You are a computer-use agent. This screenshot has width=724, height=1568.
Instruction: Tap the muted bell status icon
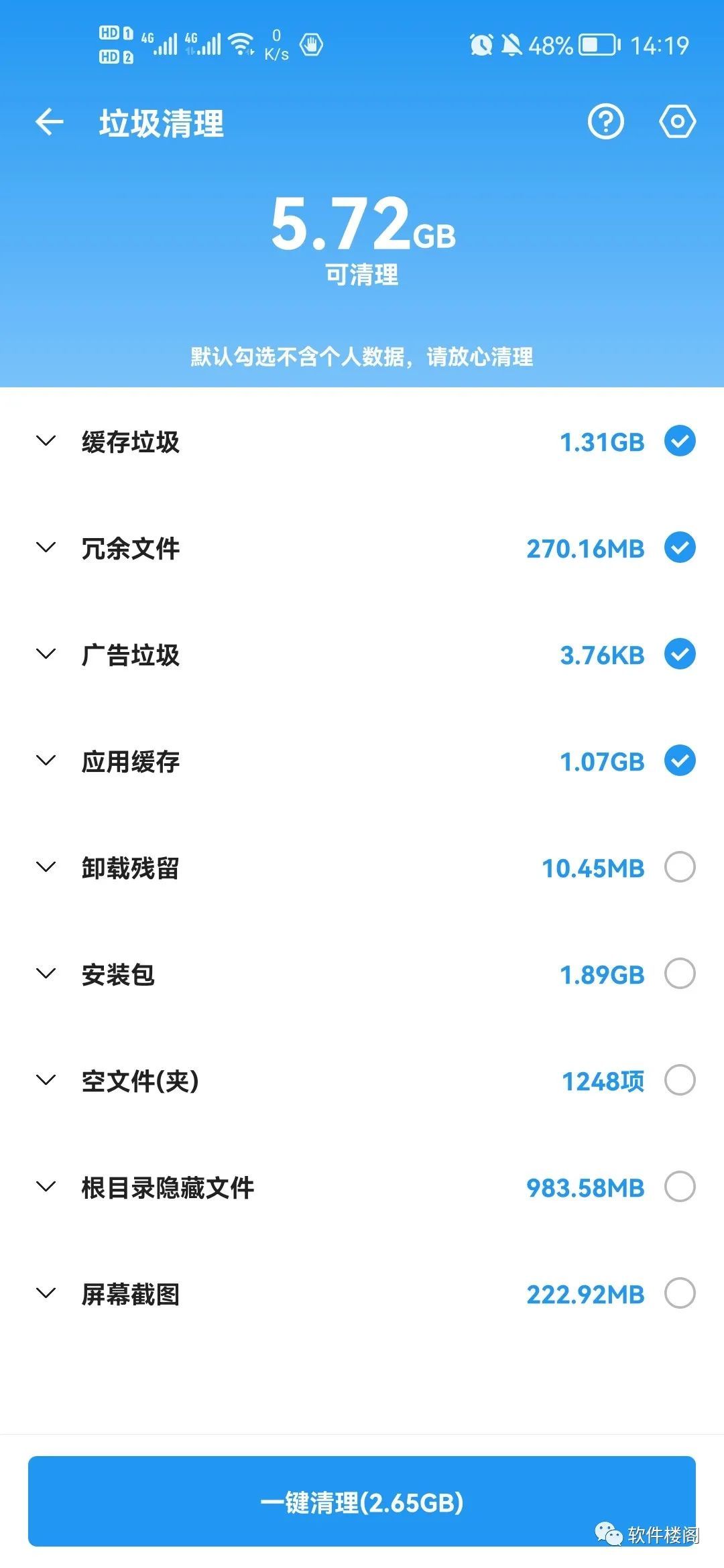511,45
